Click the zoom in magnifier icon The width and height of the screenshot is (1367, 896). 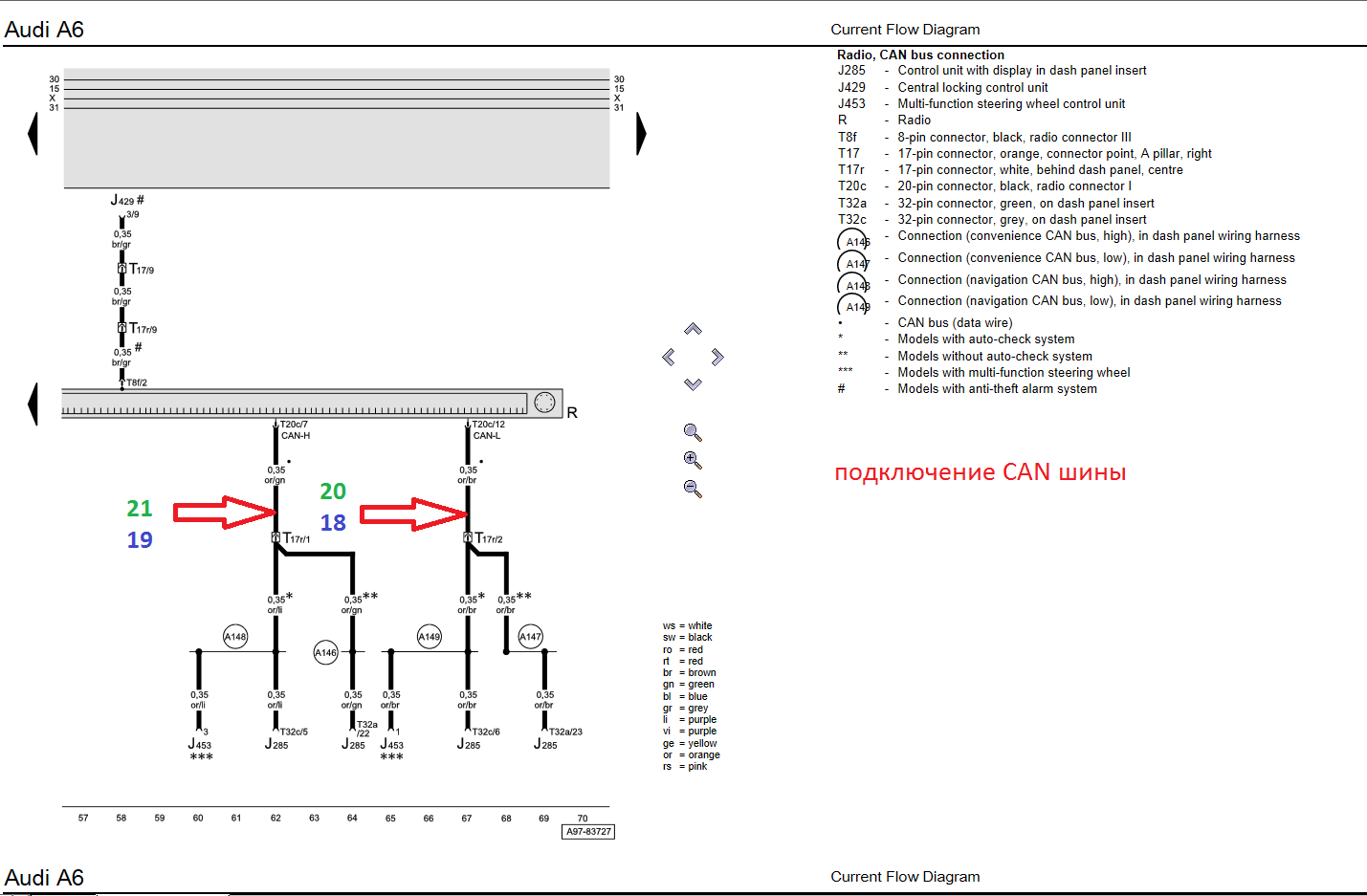(693, 460)
